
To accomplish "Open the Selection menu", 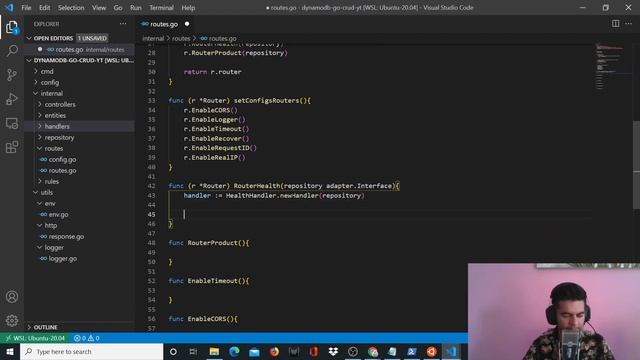I will [71, 8].
